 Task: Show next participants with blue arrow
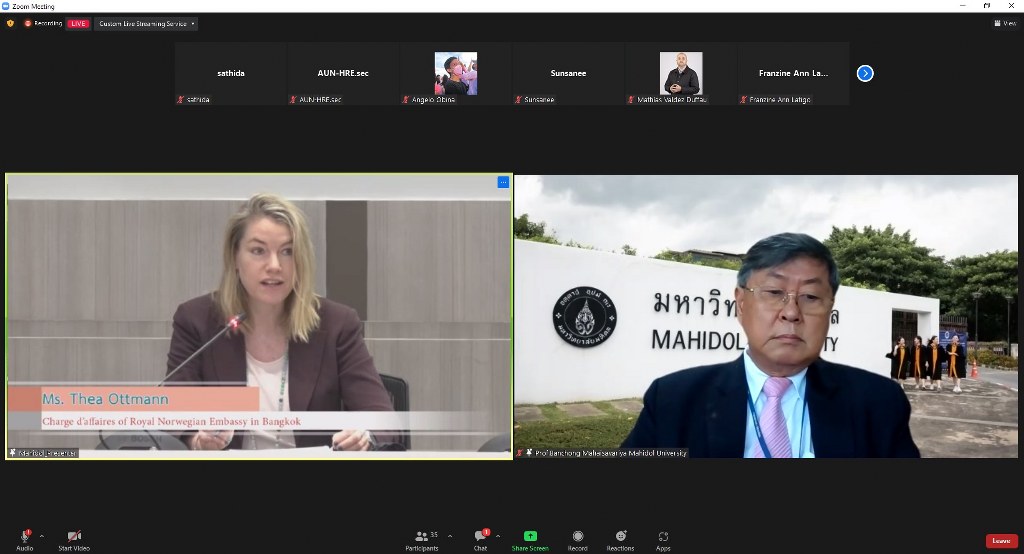coord(865,73)
